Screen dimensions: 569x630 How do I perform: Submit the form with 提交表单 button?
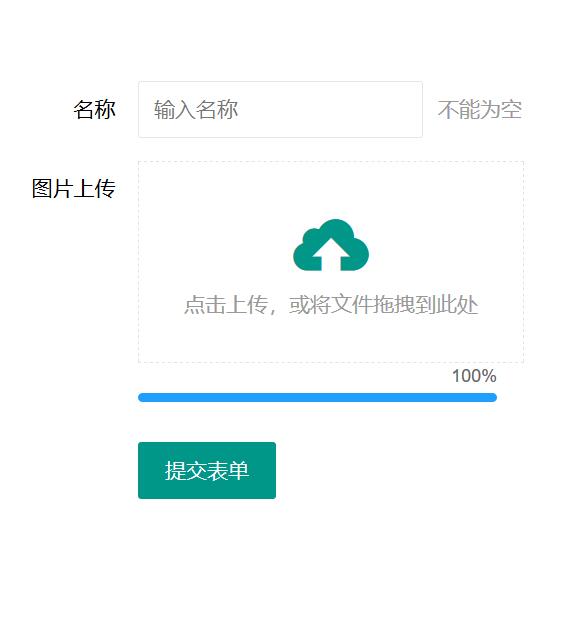click(x=207, y=470)
